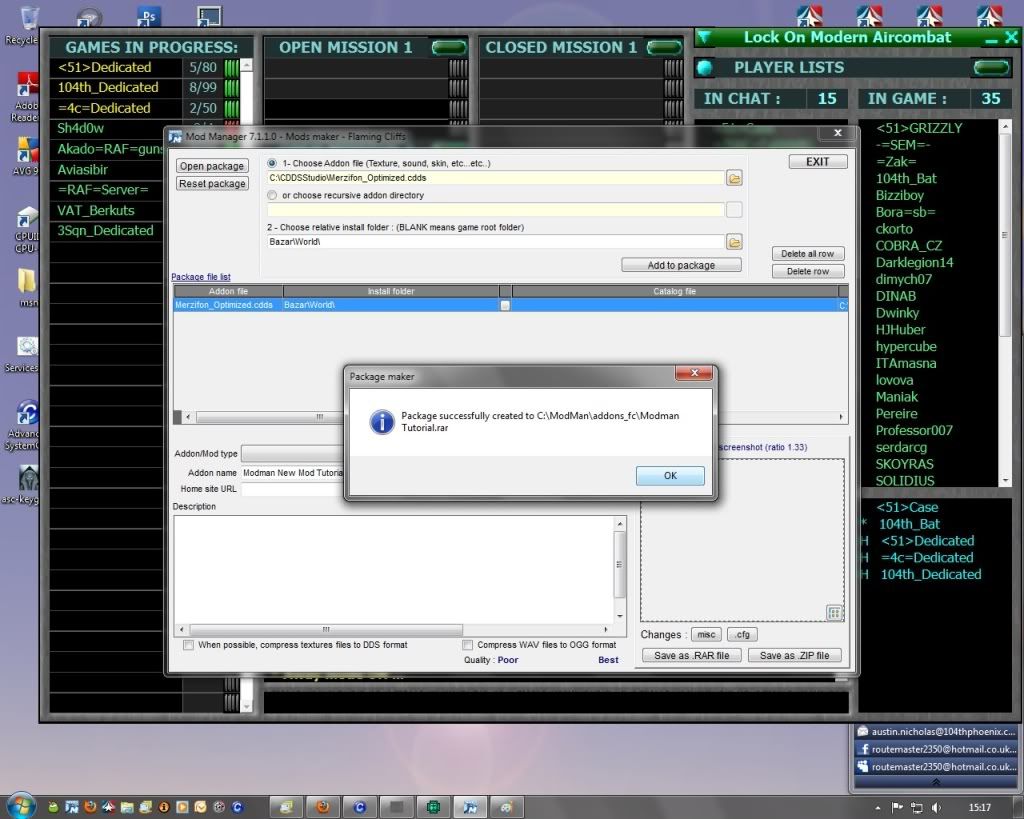The image size is (1024, 819).
Task: Click the green Open Mission 1 indicator
Action: click(449, 47)
